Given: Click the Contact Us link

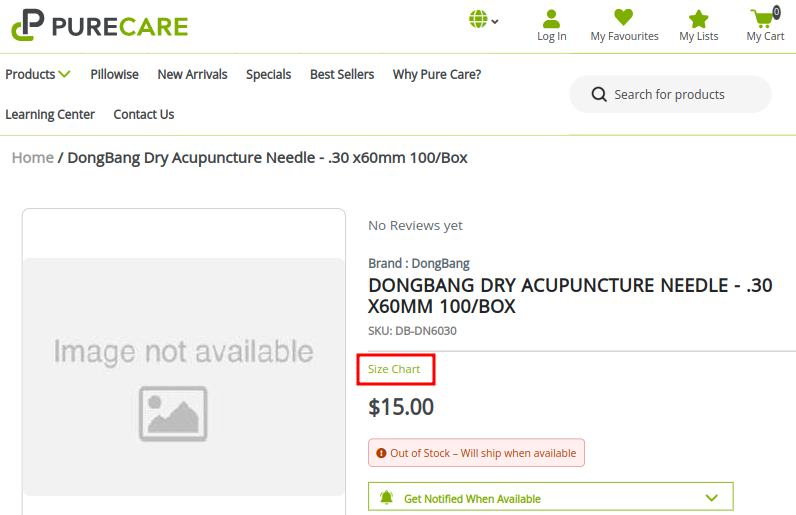Looking at the screenshot, I should click(x=143, y=114).
